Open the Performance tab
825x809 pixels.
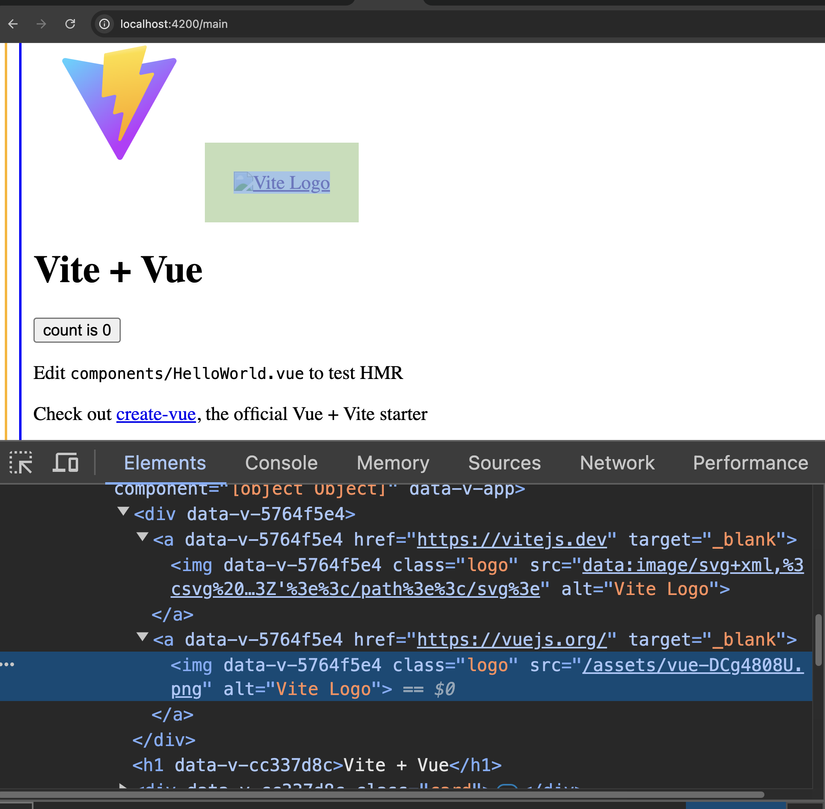point(750,463)
